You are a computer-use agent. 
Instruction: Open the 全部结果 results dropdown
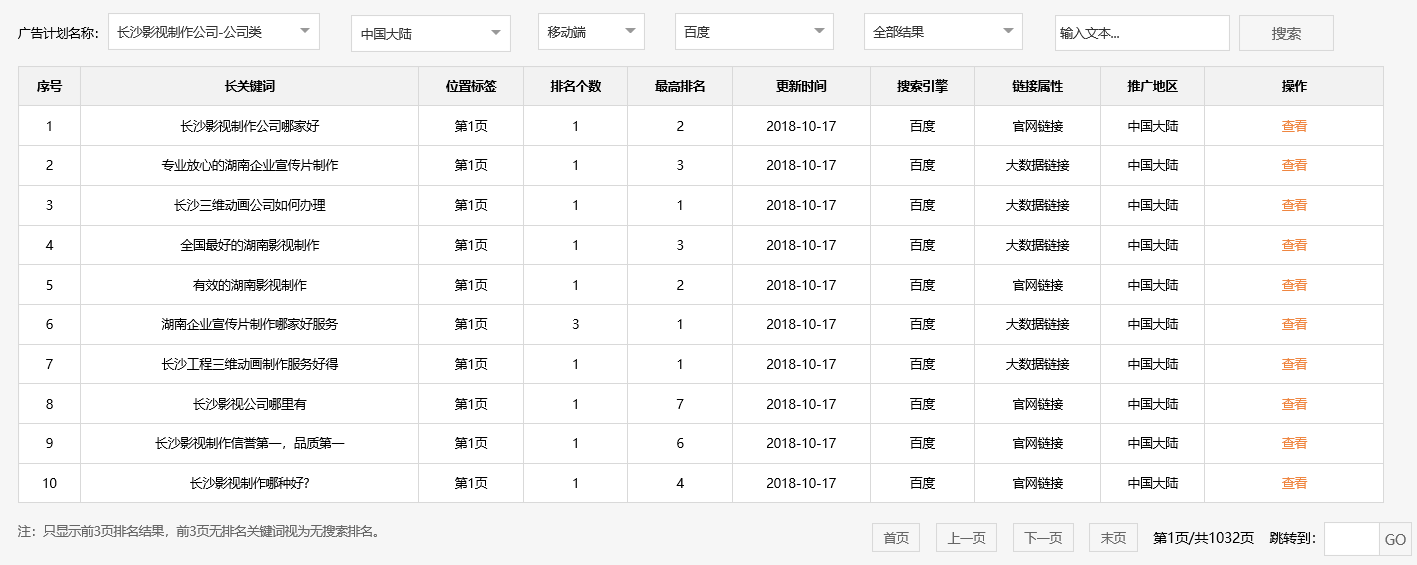pyautogui.click(x=943, y=32)
